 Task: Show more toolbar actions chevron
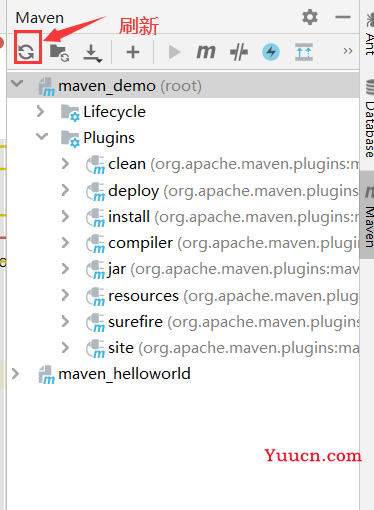pos(348,51)
